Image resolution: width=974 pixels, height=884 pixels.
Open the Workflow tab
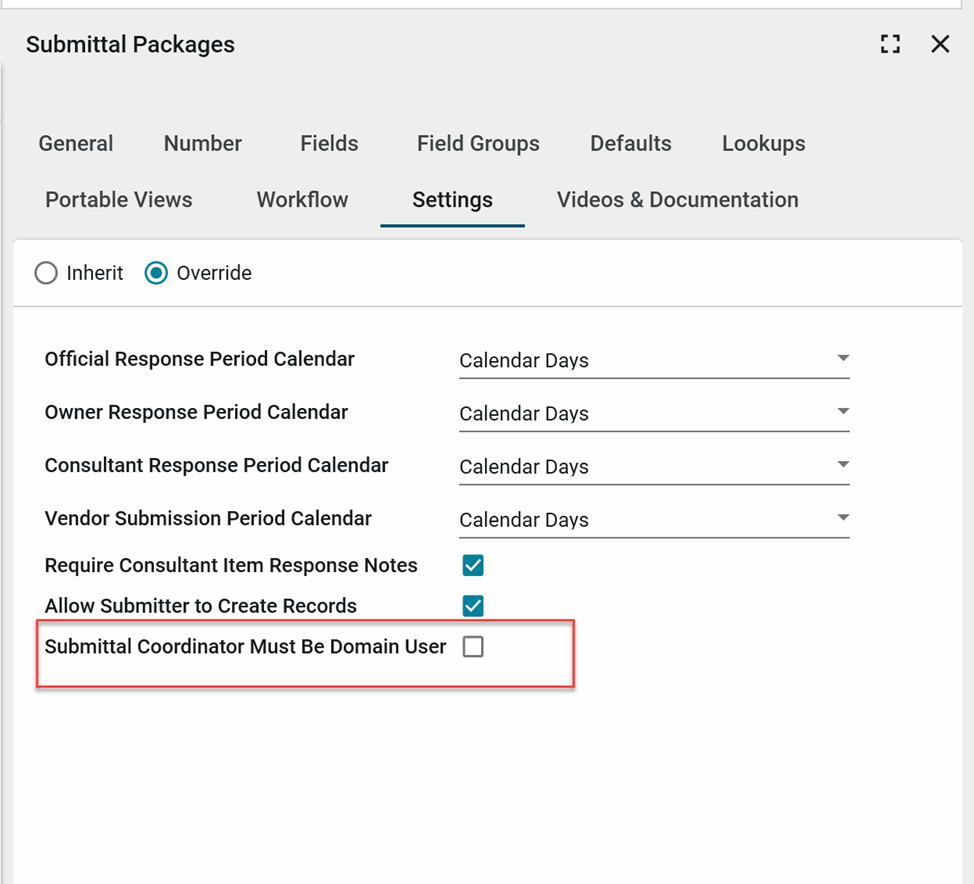(x=302, y=200)
